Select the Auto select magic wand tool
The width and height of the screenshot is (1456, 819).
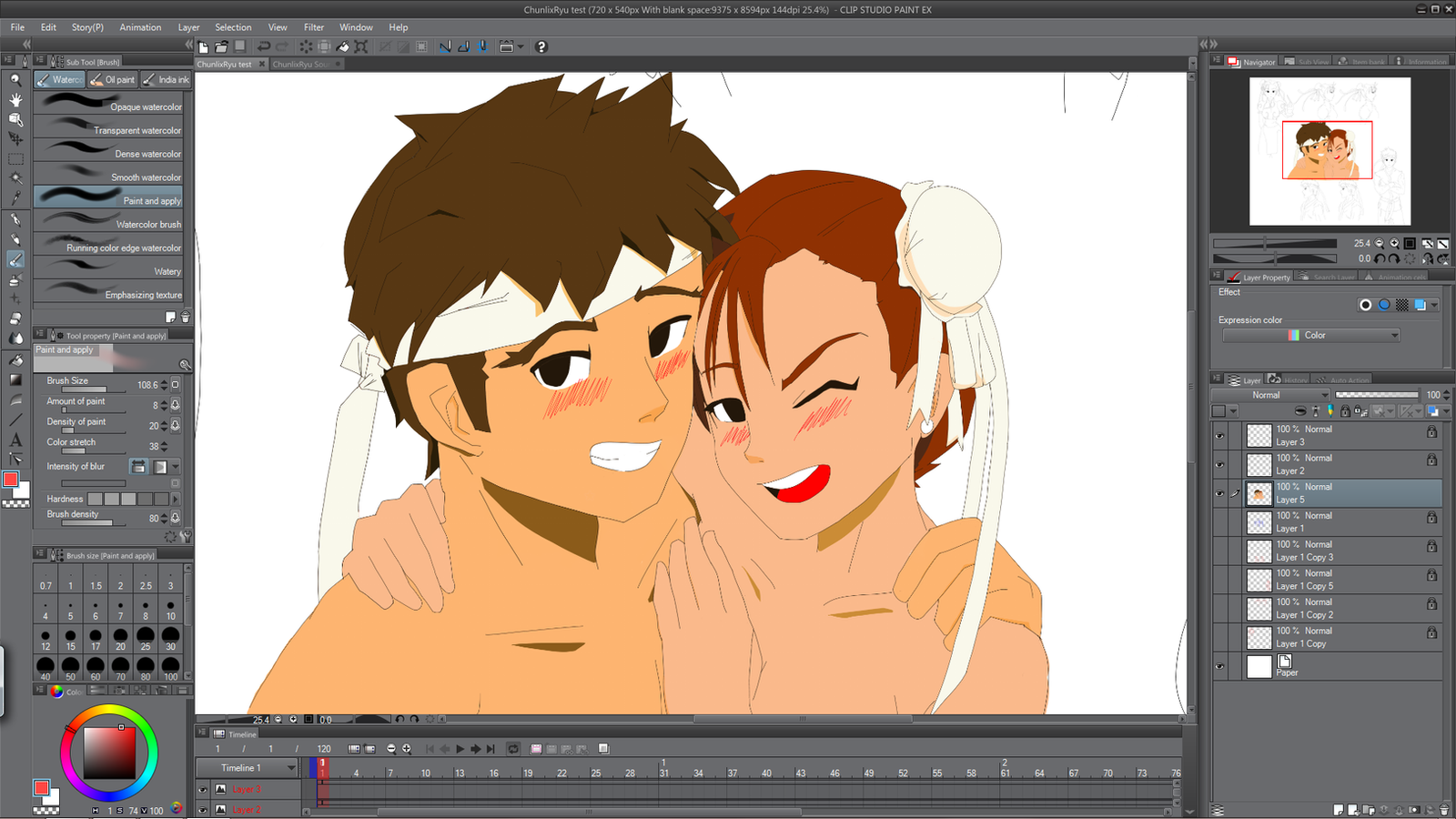[x=15, y=178]
